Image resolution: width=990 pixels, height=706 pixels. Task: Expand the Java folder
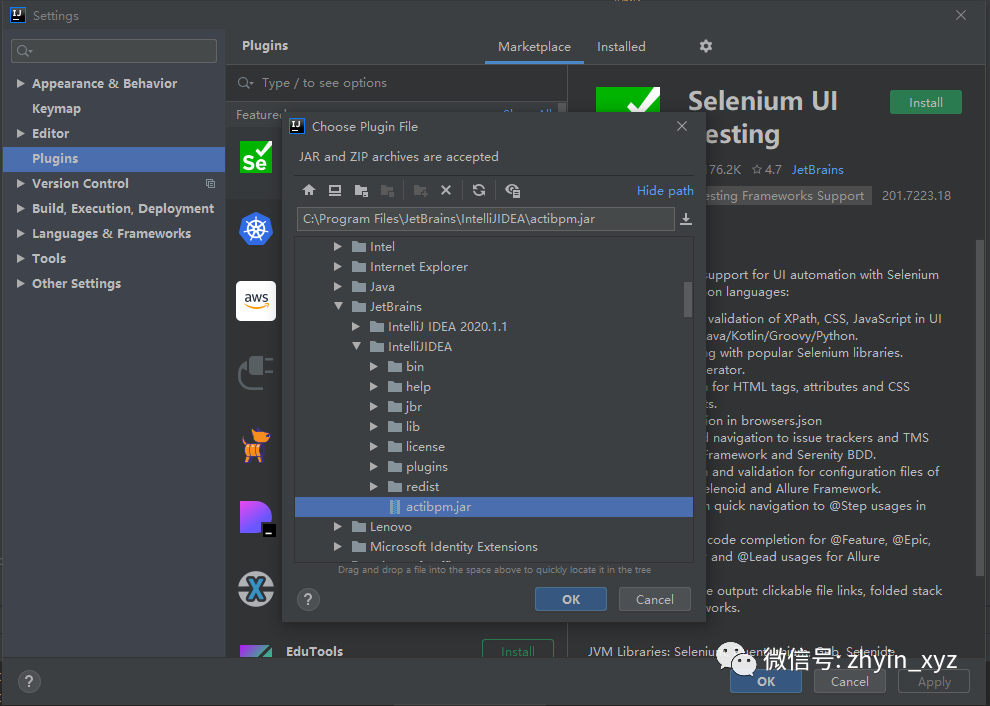tap(338, 287)
